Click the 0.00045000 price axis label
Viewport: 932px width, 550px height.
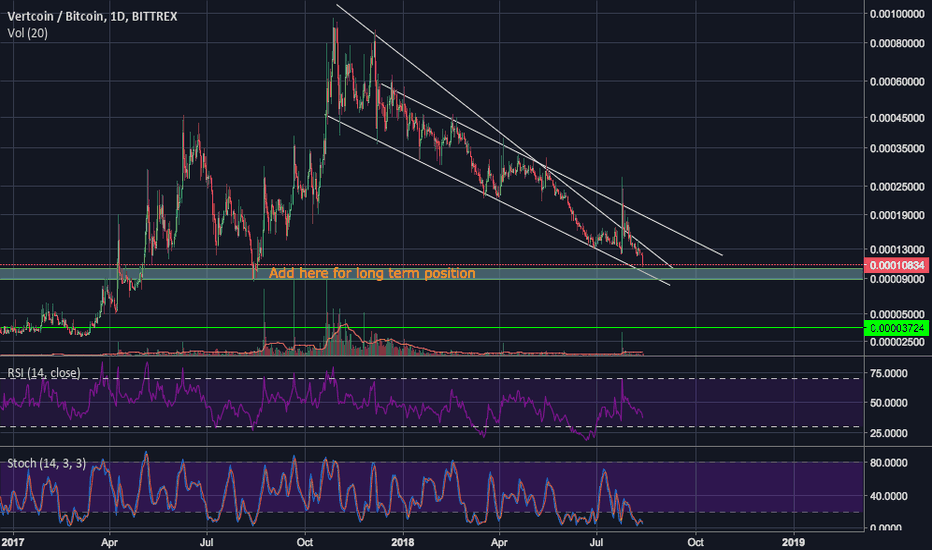coord(897,118)
